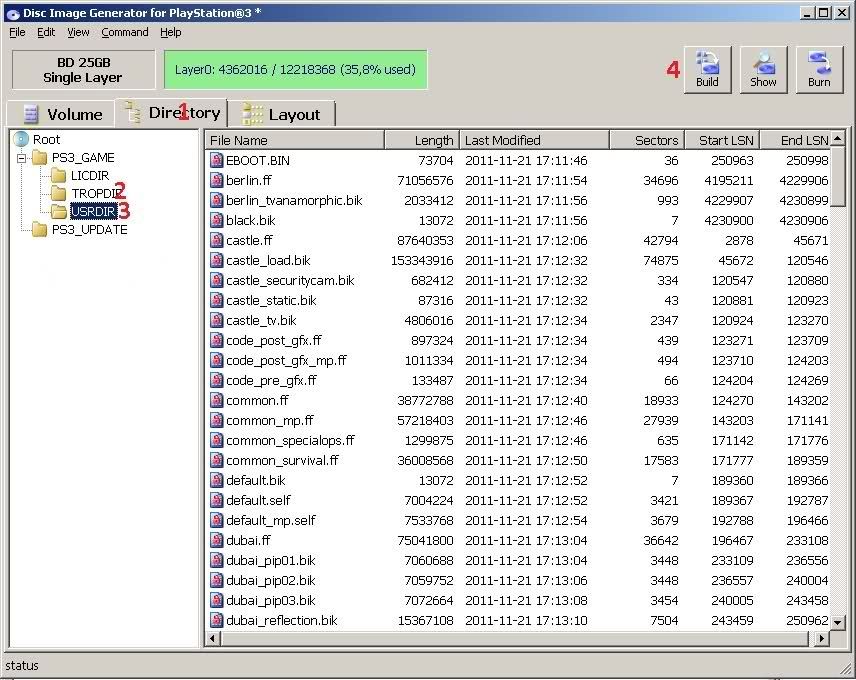Open the View menu
This screenshot has width=856, height=680.
tap(78, 32)
